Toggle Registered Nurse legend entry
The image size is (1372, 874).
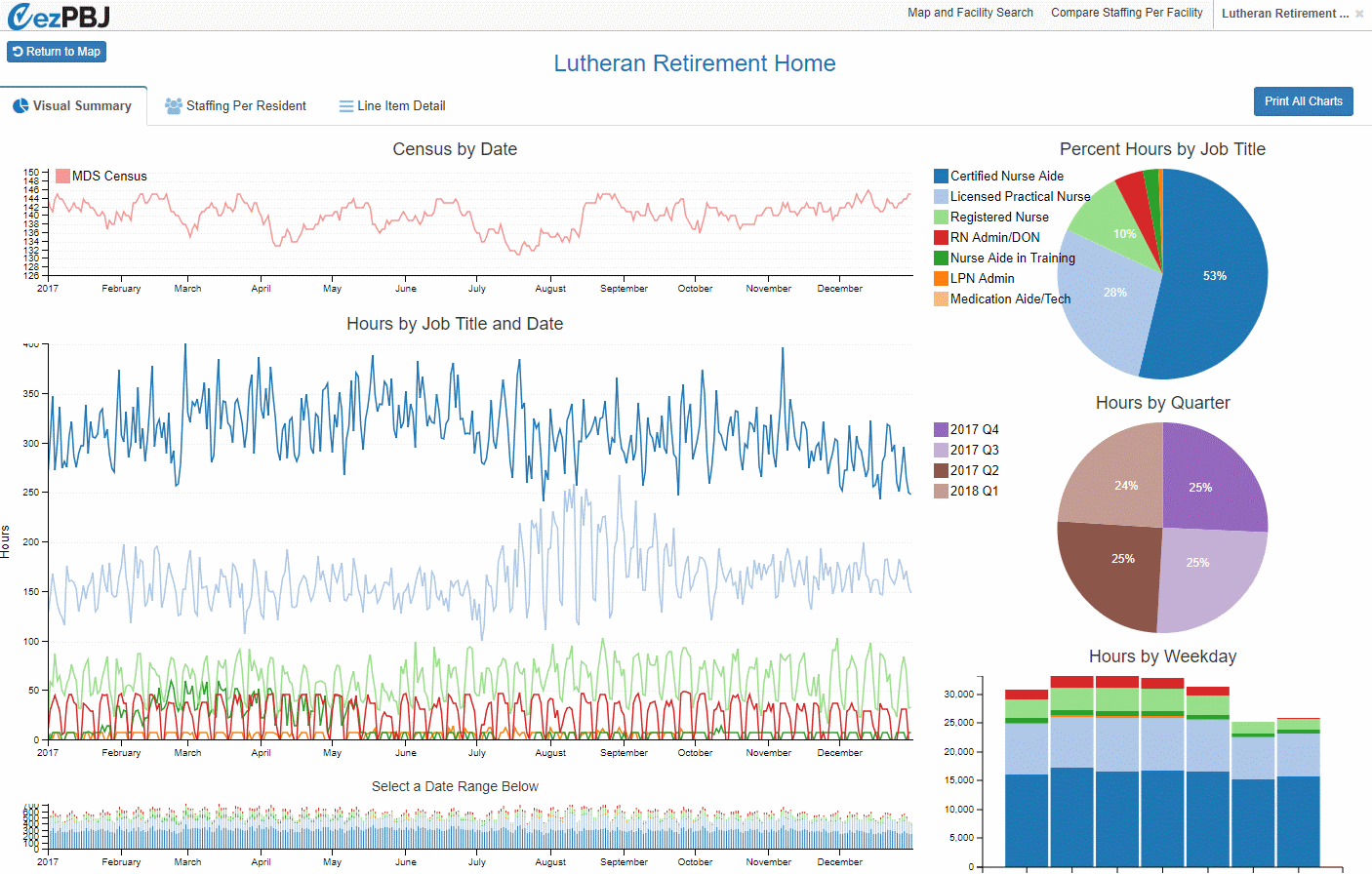[999, 218]
